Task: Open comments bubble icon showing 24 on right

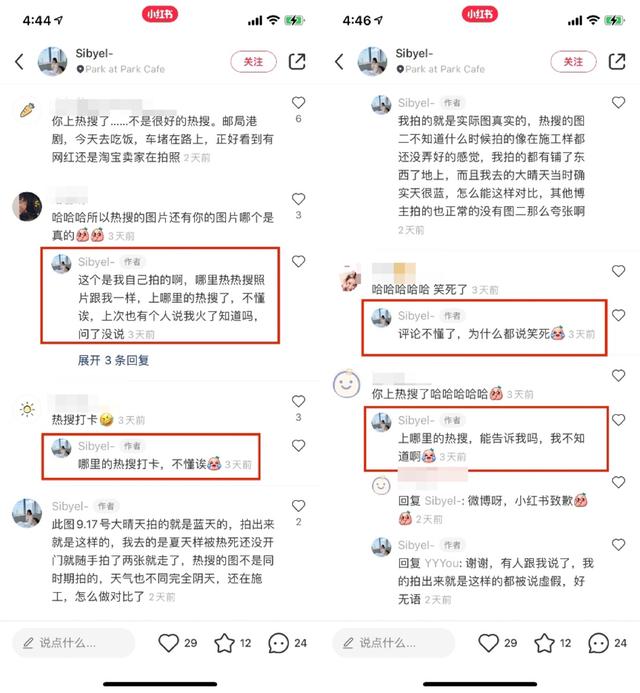Action: [598, 643]
